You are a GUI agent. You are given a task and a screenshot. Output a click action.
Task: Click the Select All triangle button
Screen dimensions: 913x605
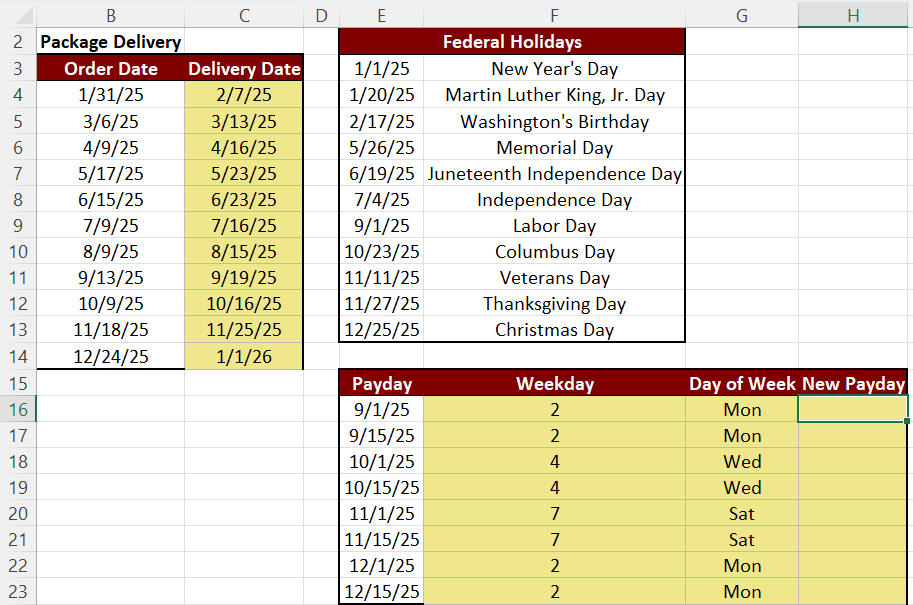tap(20, 15)
